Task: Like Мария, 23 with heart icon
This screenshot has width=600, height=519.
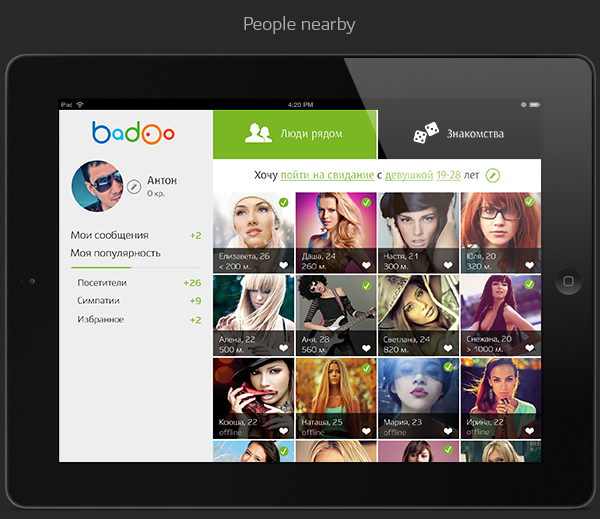Action: coord(448,431)
